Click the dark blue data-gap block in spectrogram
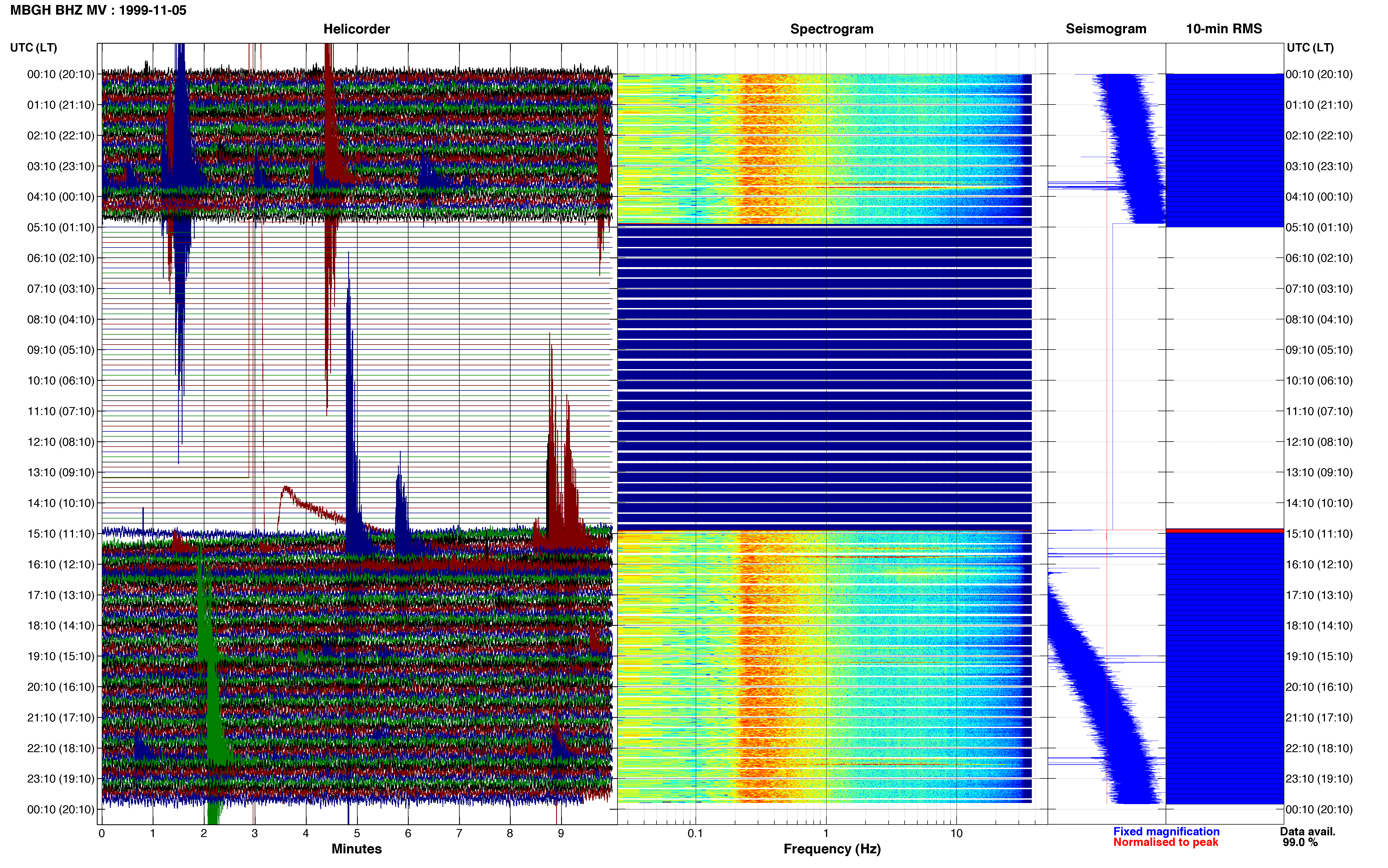This screenshot has width=1388, height=868. pyautogui.click(x=824, y=377)
